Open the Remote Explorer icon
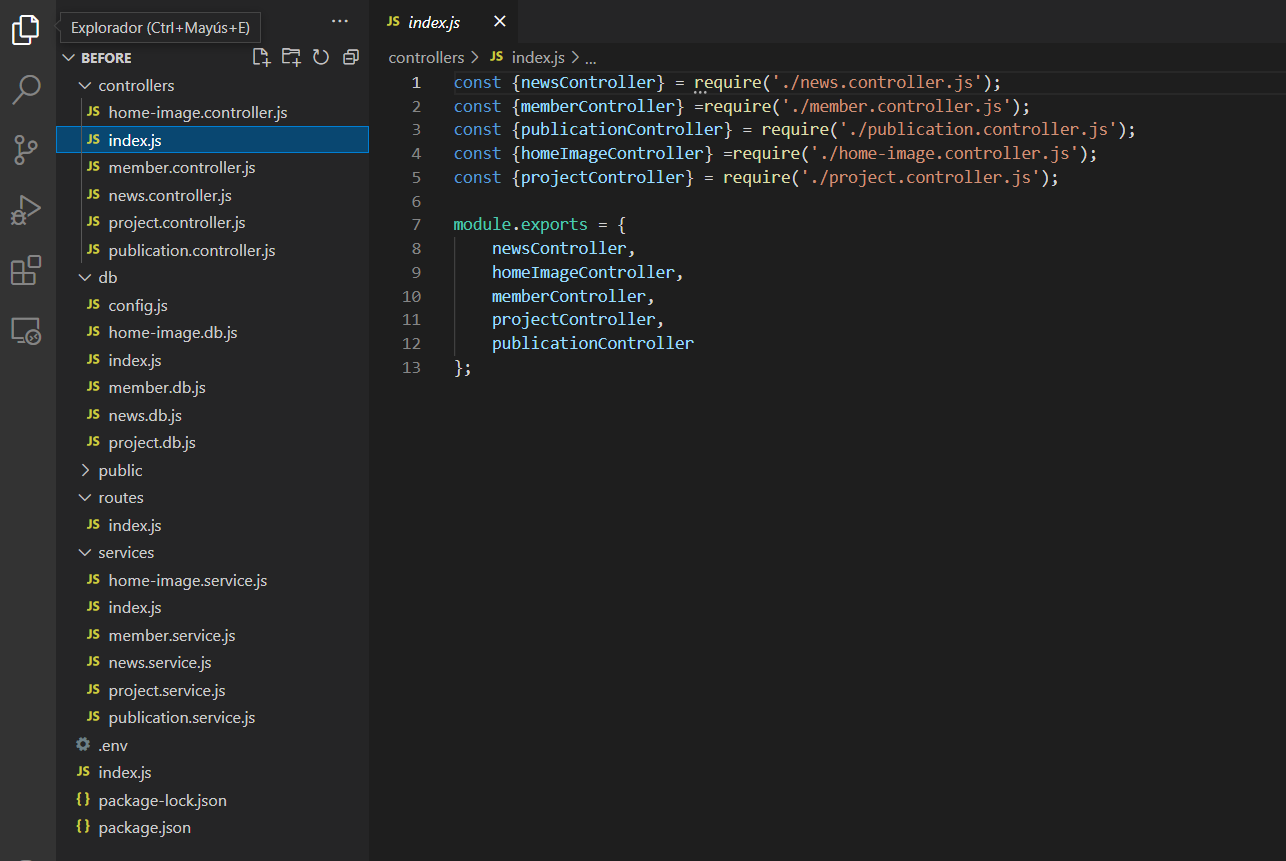Viewport: 1286px width, 861px height. (25, 330)
